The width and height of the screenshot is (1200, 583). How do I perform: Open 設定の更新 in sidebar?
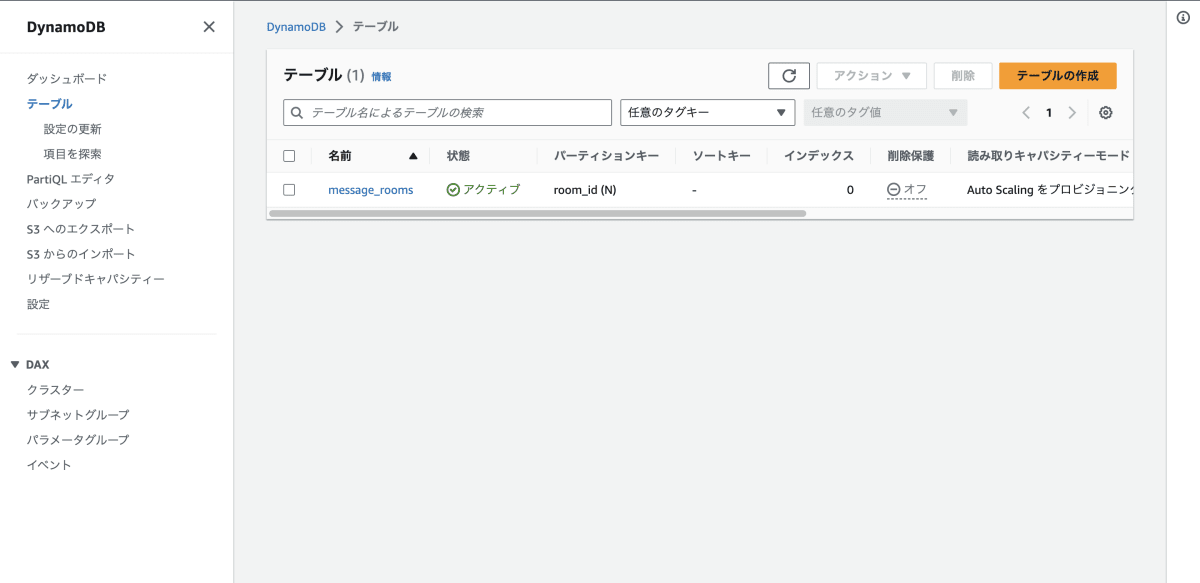73,129
